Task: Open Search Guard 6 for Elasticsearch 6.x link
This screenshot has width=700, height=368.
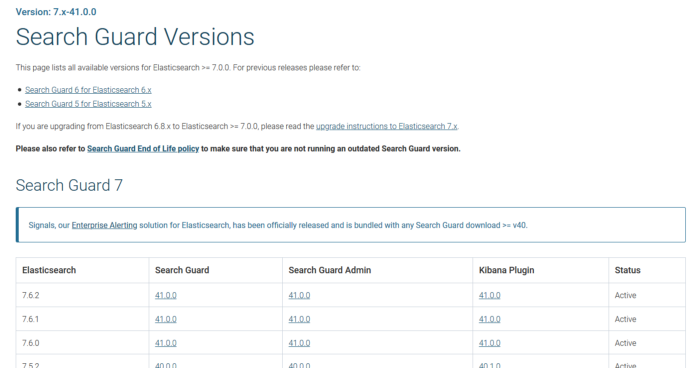Action: 88,90
